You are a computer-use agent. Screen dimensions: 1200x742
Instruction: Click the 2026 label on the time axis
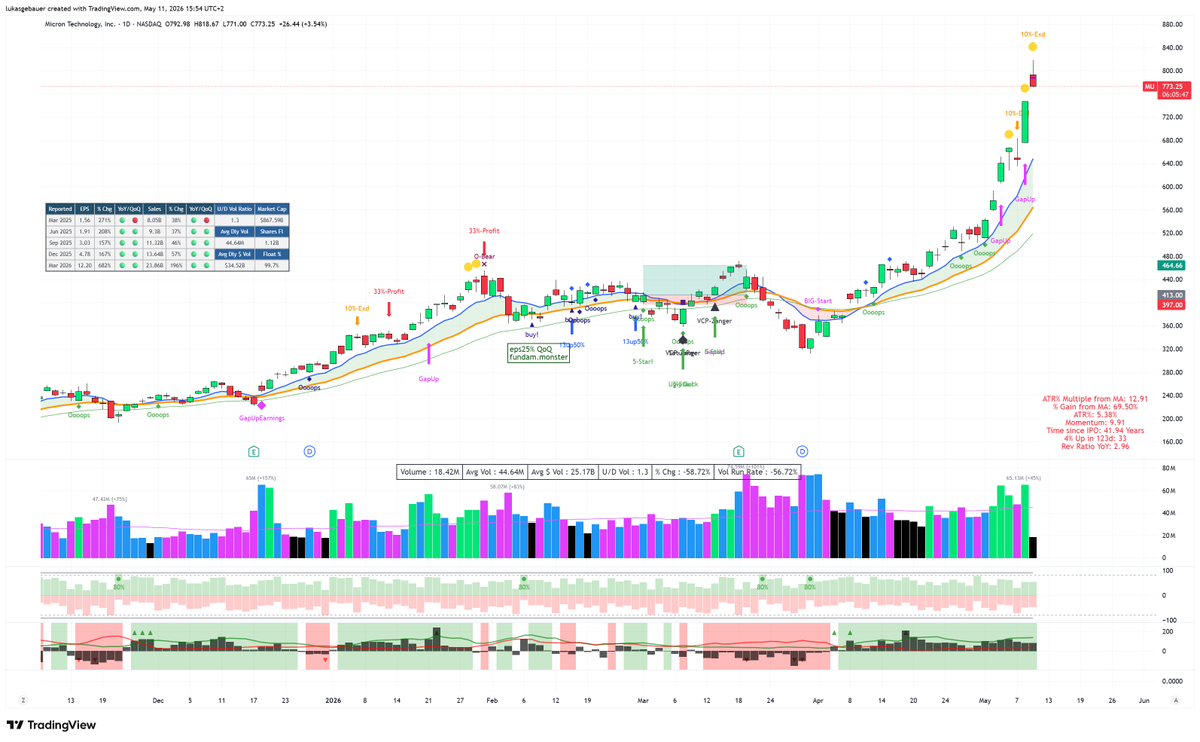[333, 701]
